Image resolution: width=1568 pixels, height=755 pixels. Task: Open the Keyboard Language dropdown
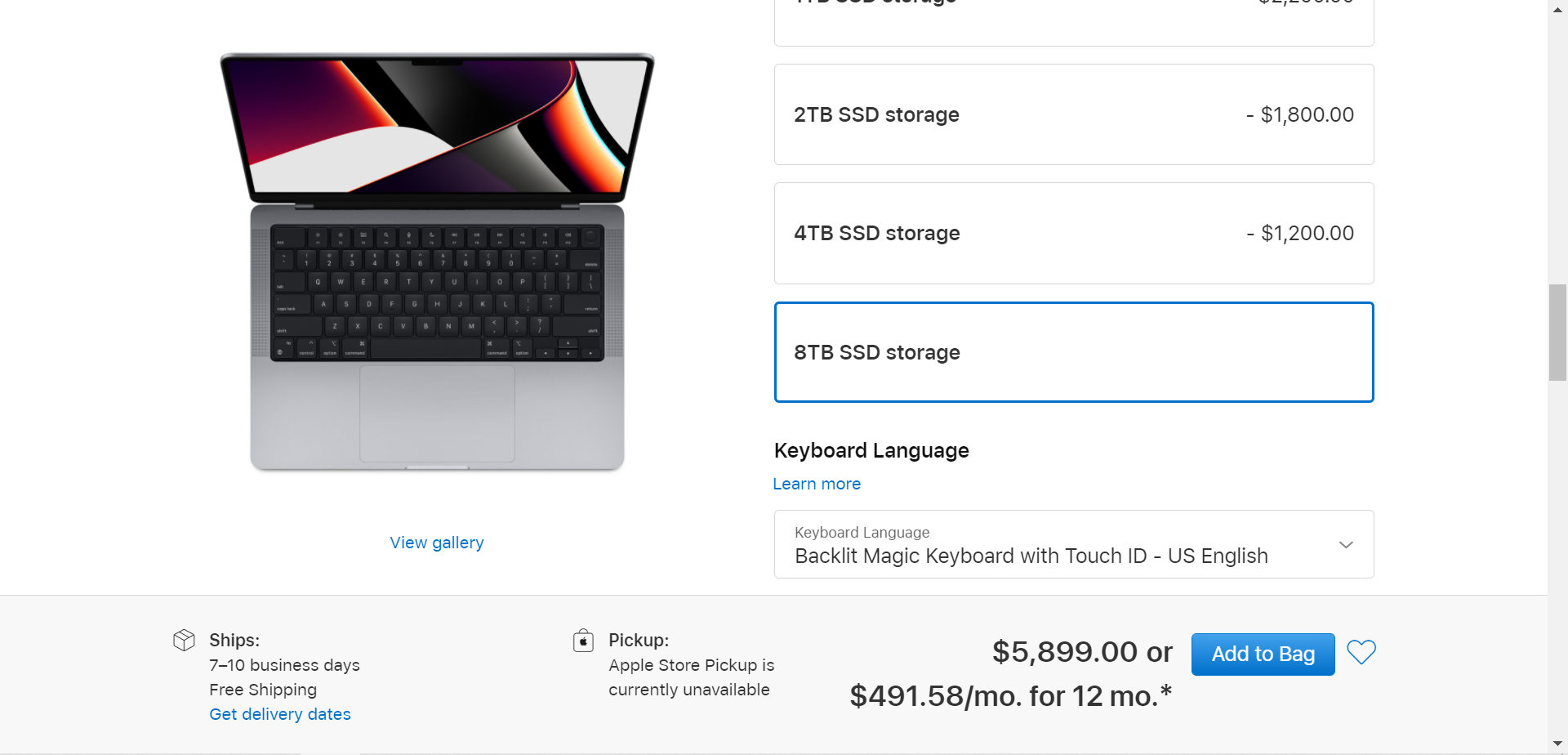[x=1073, y=544]
